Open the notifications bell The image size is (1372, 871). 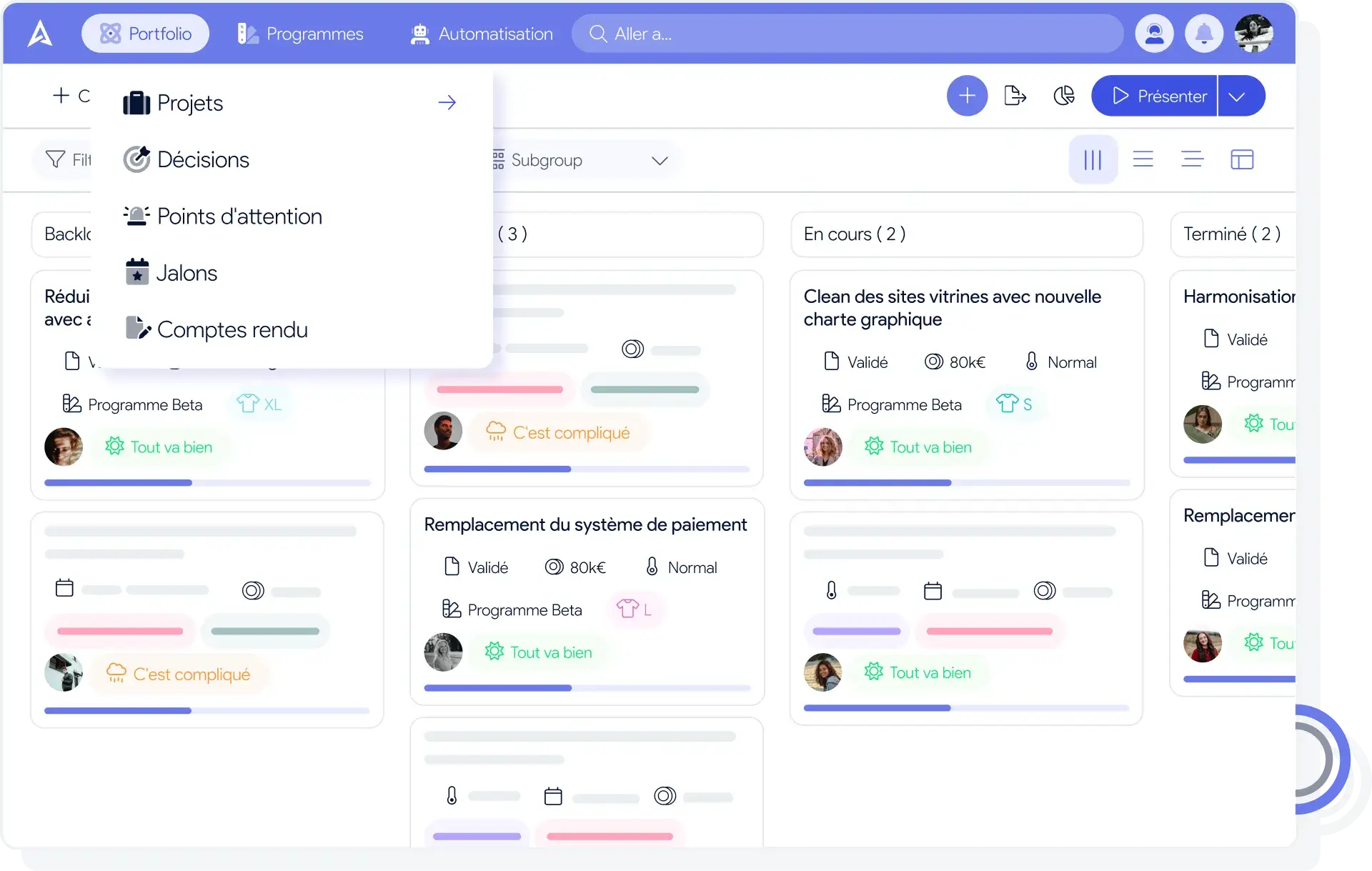(x=1204, y=34)
